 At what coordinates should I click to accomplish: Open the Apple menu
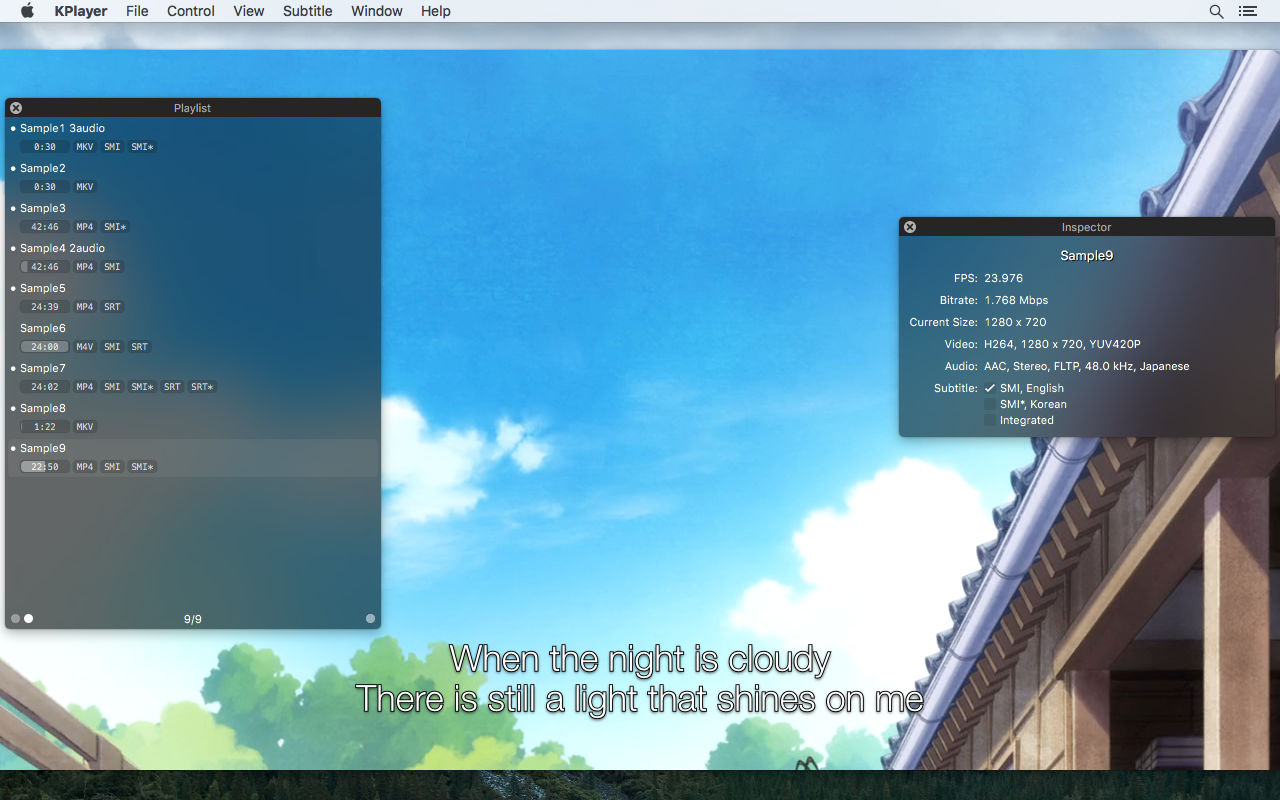click(x=27, y=11)
